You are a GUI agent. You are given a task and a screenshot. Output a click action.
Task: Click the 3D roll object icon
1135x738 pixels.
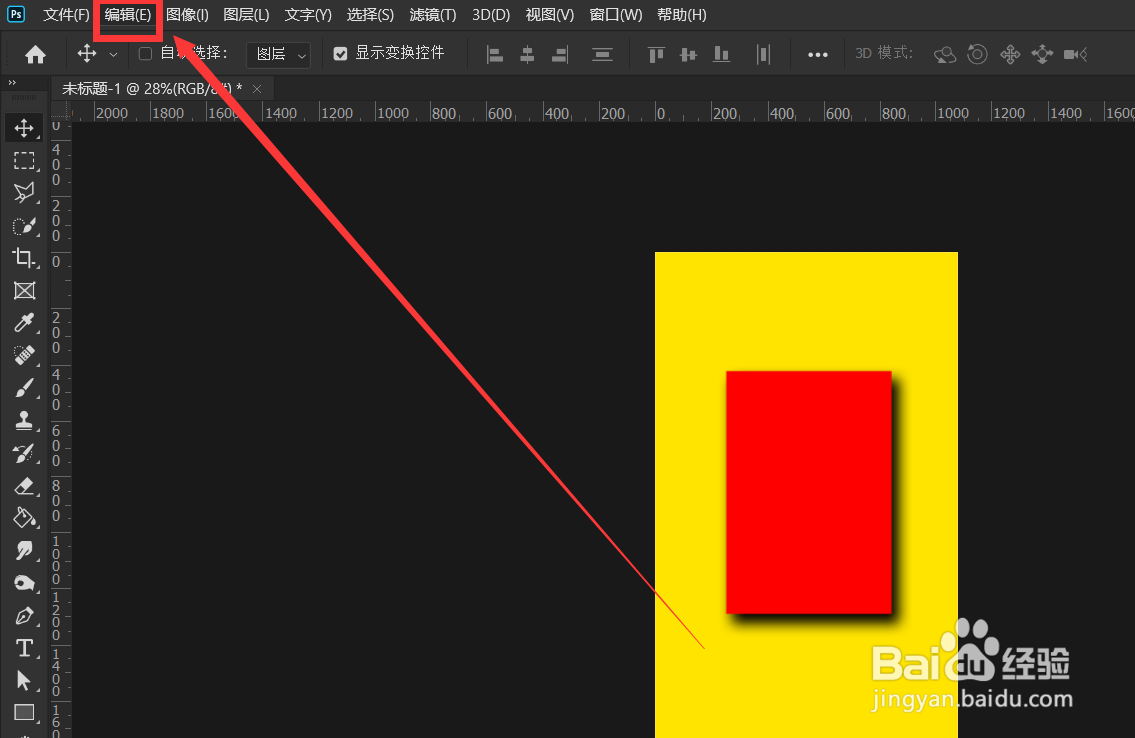[977, 54]
